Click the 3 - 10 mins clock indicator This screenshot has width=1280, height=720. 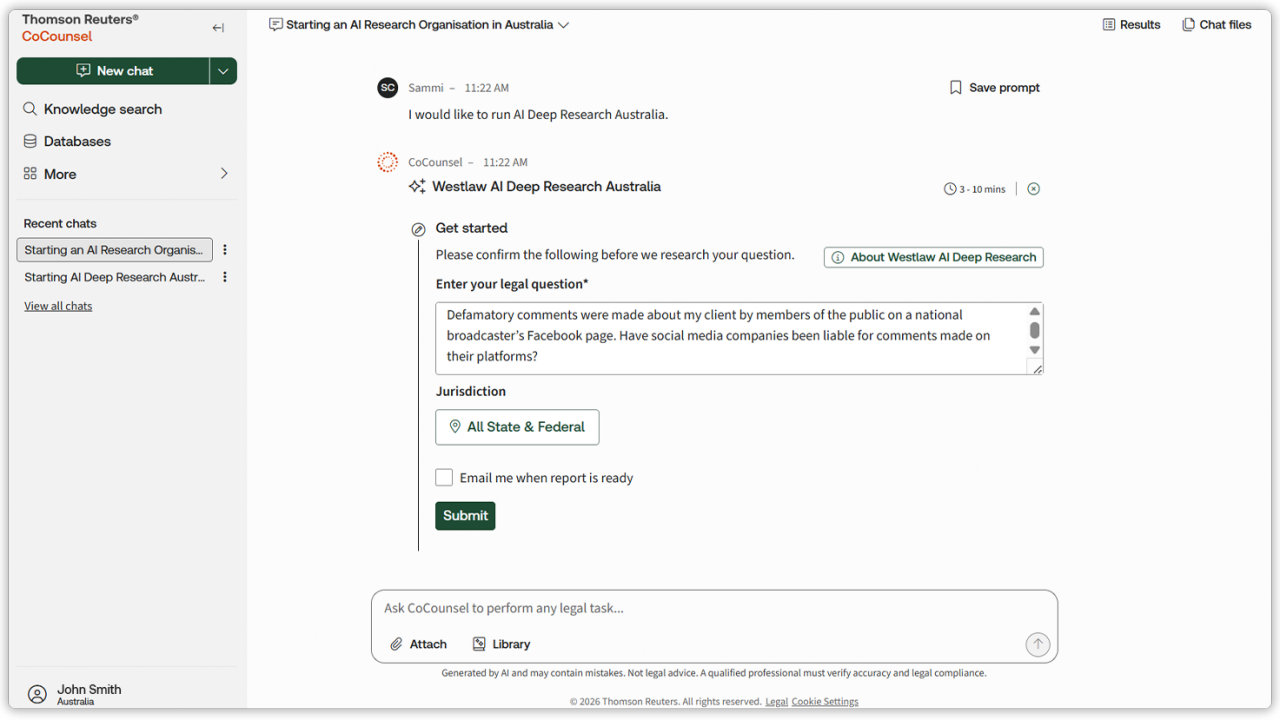(x=974, y=189)
